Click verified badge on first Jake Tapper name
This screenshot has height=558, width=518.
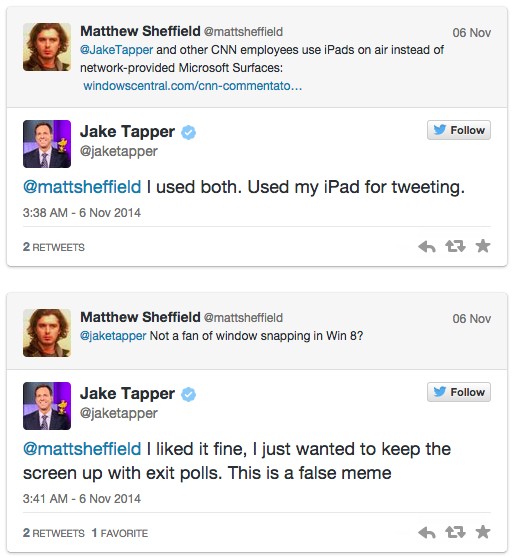189,132
